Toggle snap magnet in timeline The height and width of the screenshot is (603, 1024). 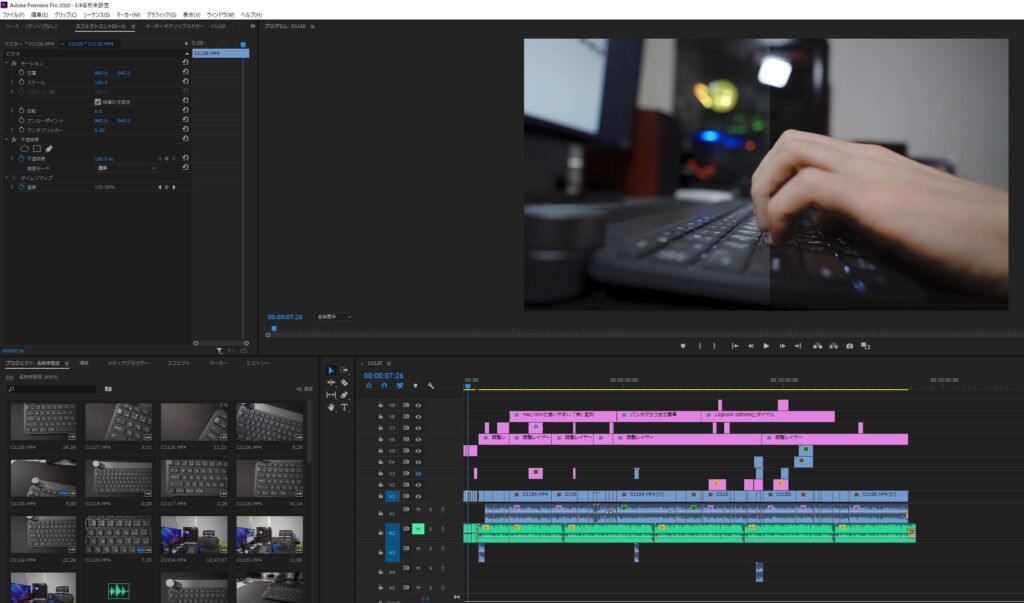point(384,386)
